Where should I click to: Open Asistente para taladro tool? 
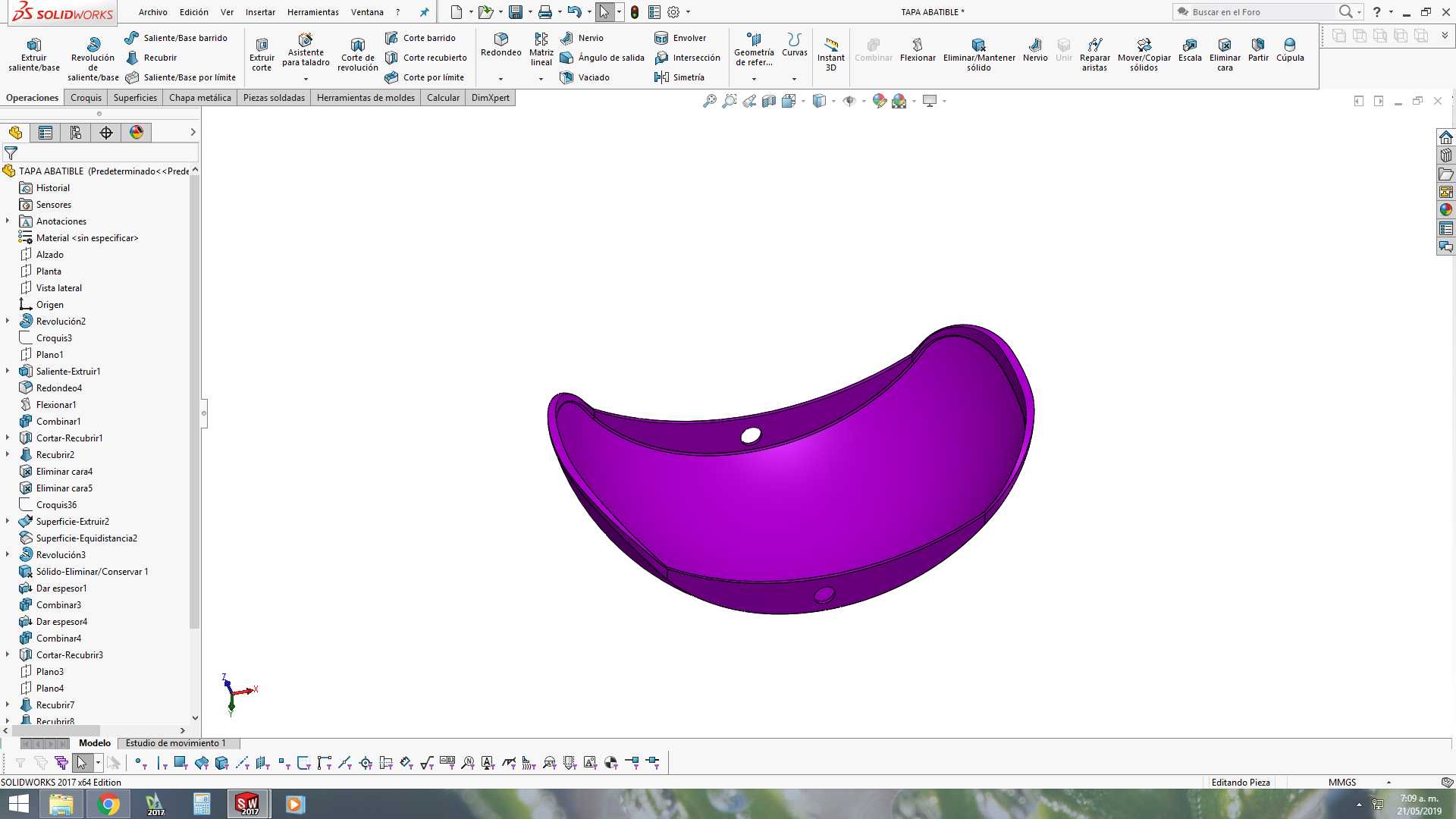pyautogui.click(x=306, y=51)
